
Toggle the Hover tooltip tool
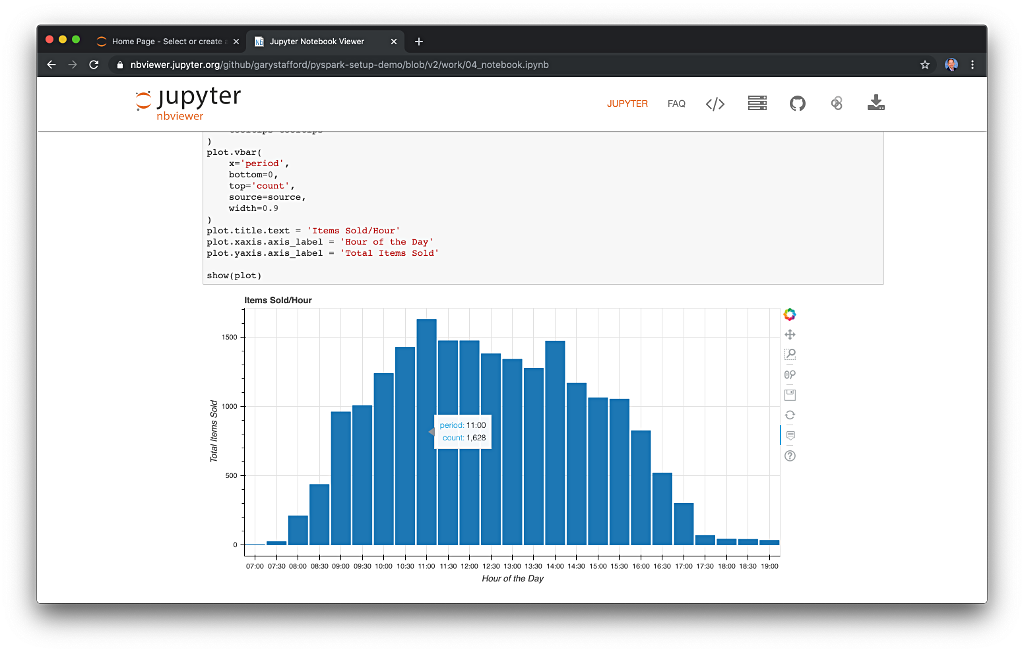790,435
